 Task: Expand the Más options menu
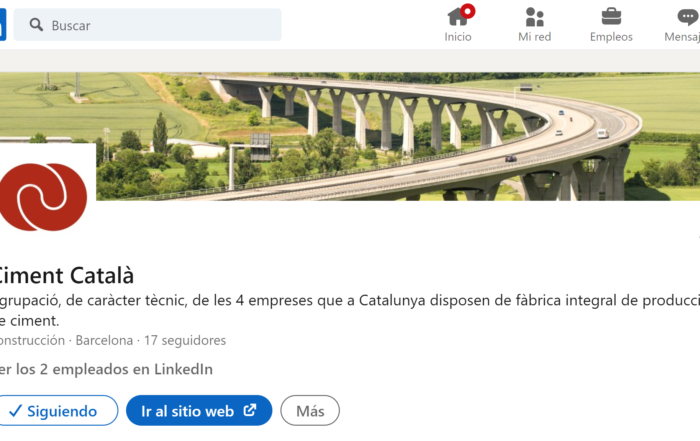pos(310,410)
